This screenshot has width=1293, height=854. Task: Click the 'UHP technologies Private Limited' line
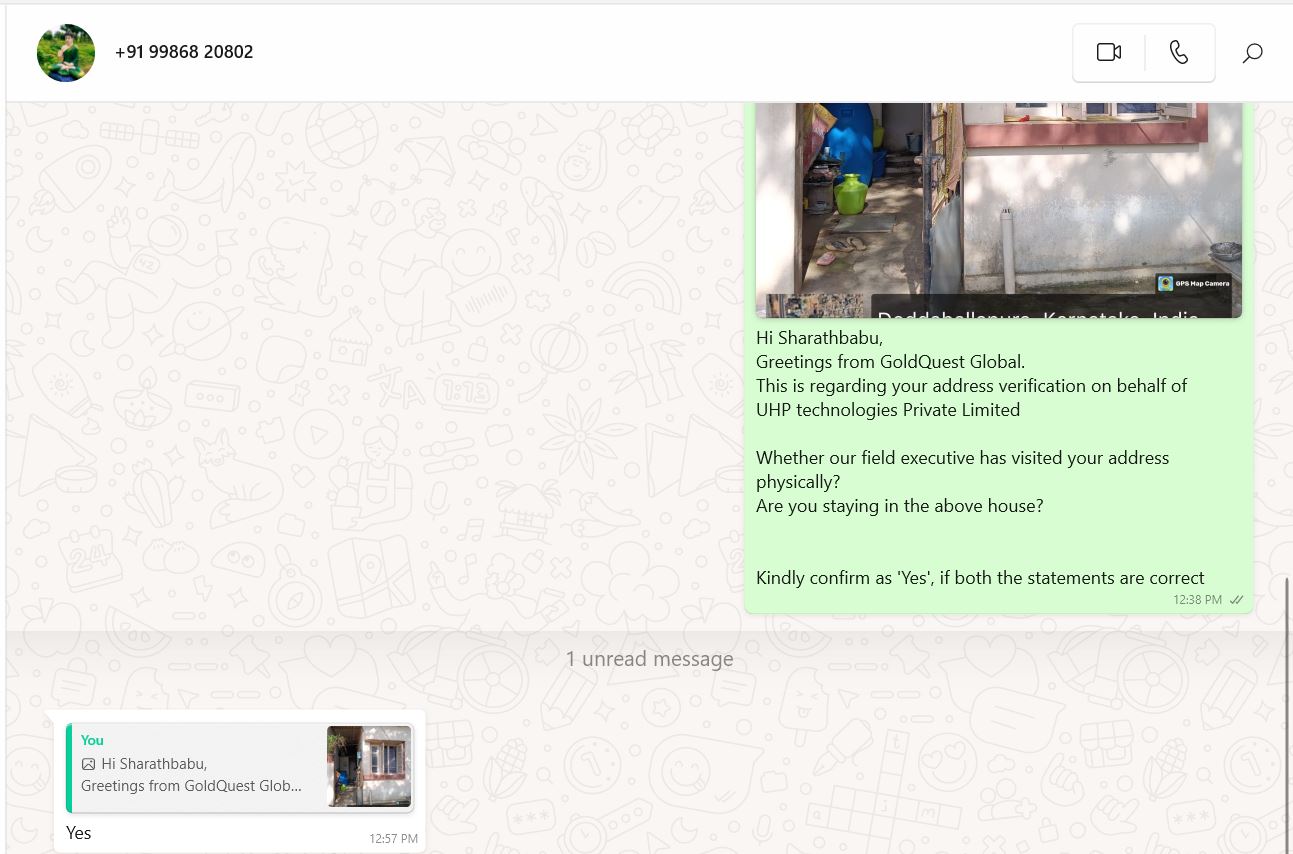pyautogui.click(x=888, y=410)
